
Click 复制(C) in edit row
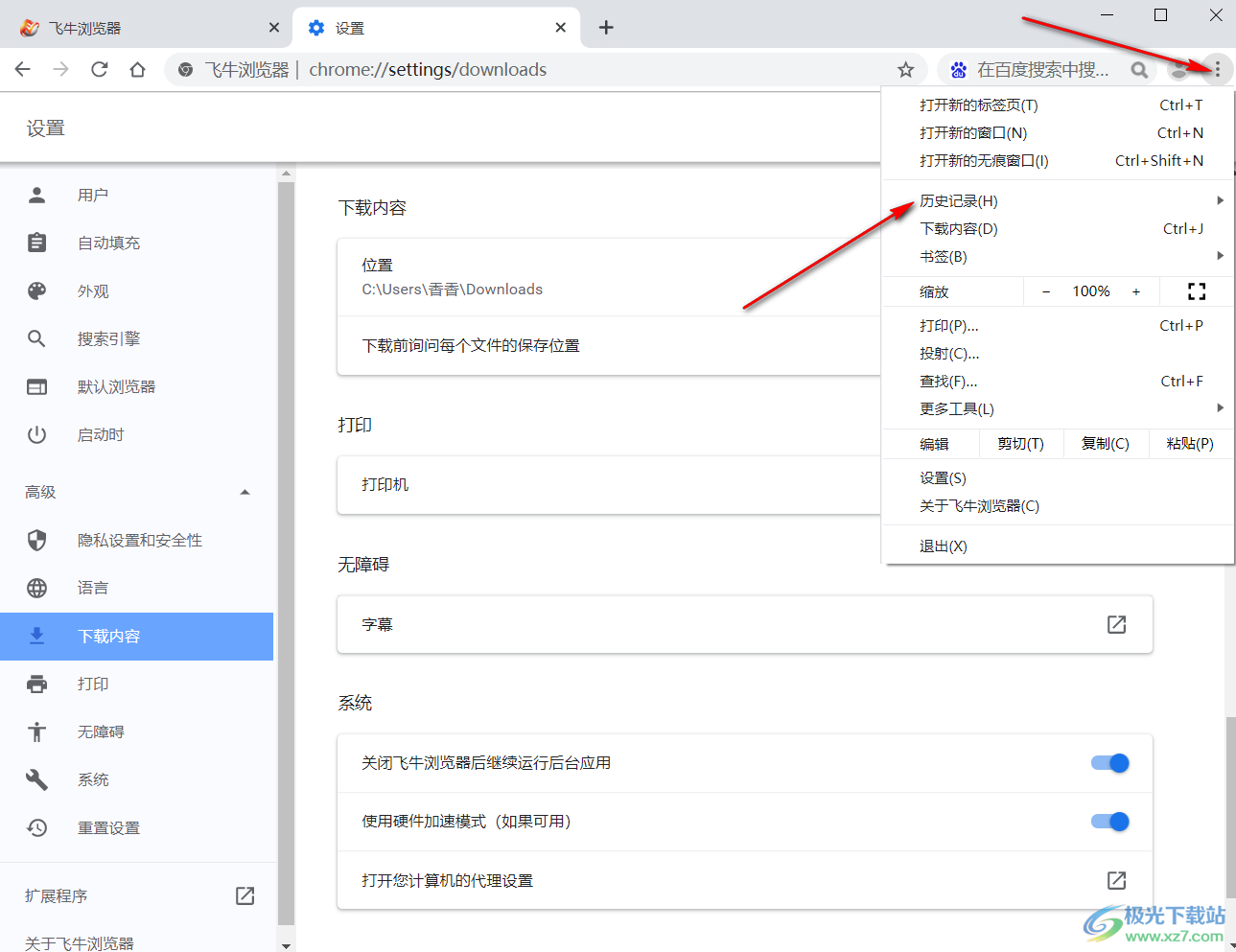pos(1106,444)
